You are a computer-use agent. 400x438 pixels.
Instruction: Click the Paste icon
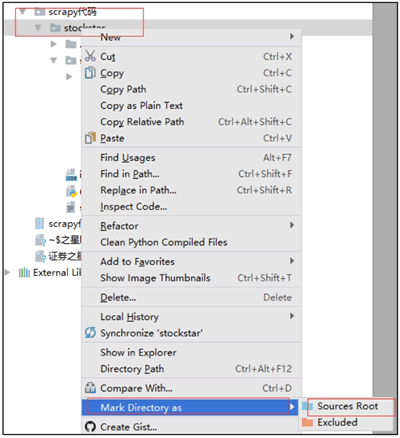(x=90, y=138)
